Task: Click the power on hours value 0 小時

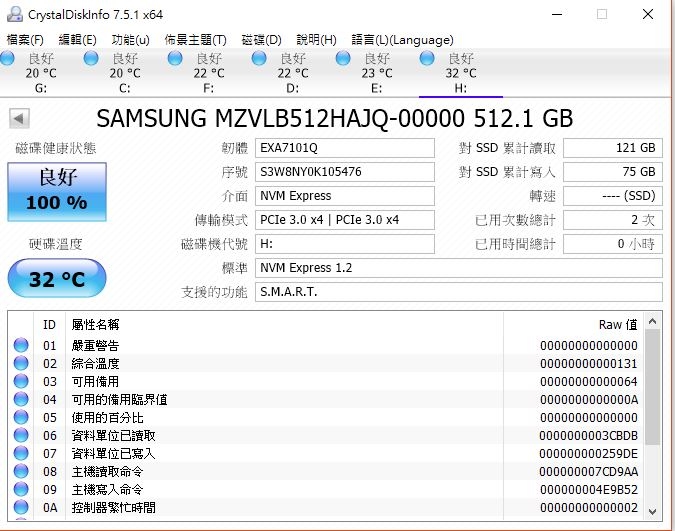Action: coord(613,244)
